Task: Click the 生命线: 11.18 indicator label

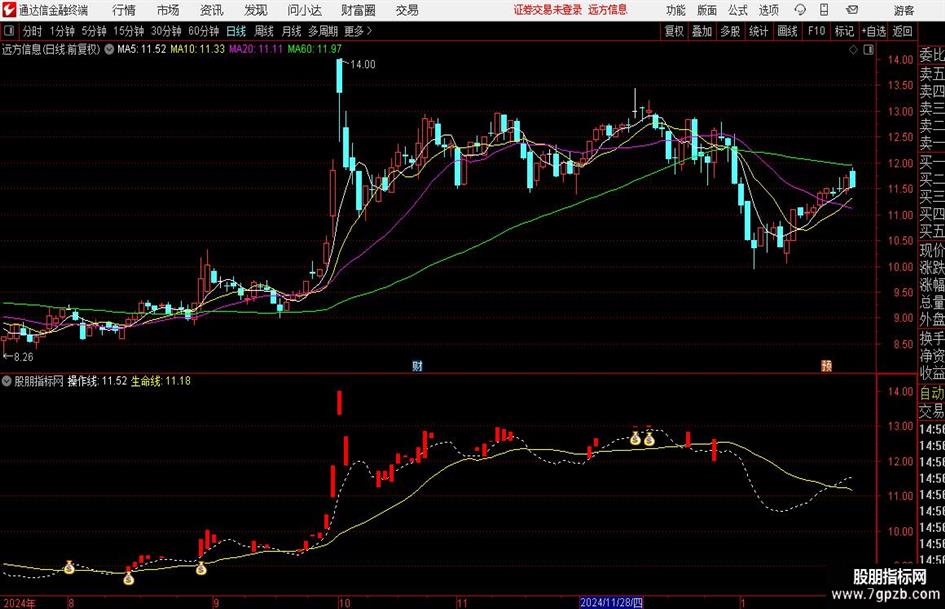Action: click(161, 381)
